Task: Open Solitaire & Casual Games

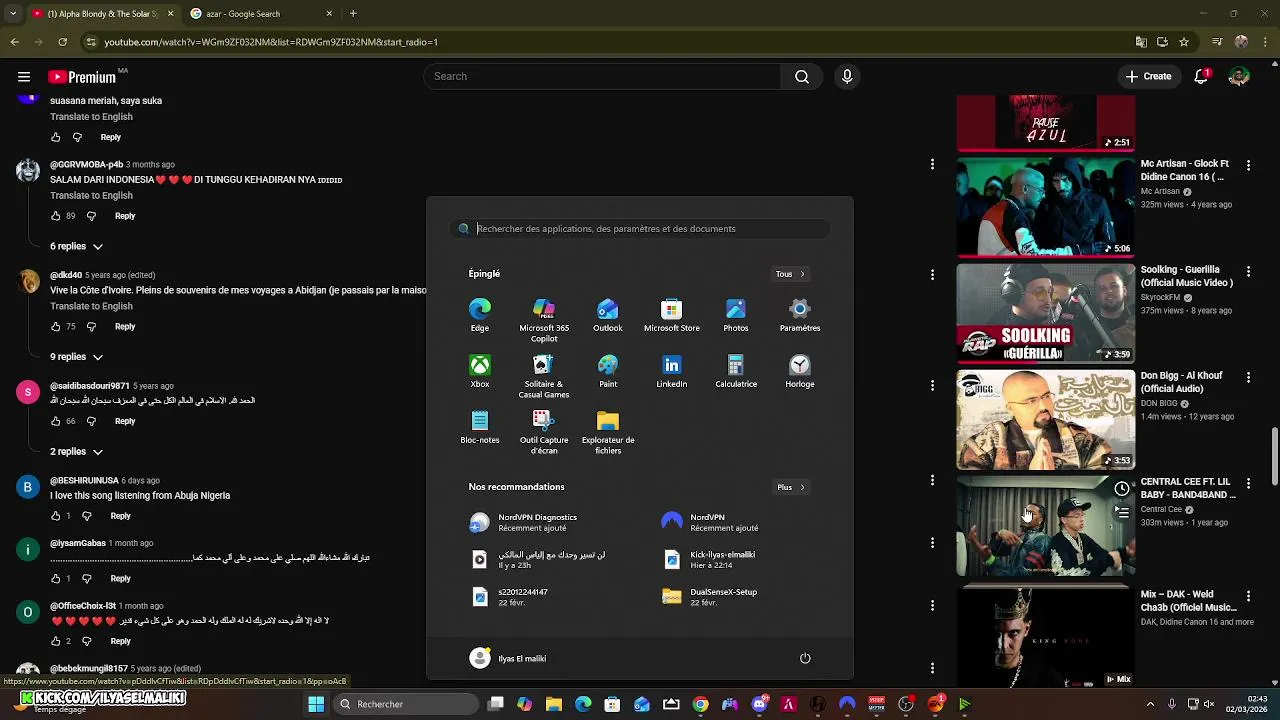Action: 544,376
